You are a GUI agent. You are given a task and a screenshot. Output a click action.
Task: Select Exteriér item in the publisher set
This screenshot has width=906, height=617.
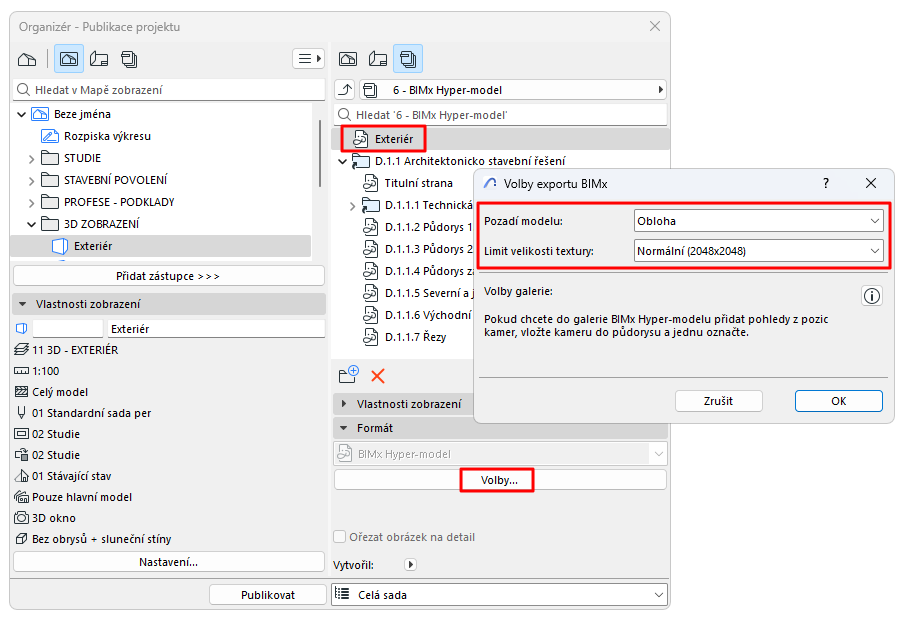[500, 139]
